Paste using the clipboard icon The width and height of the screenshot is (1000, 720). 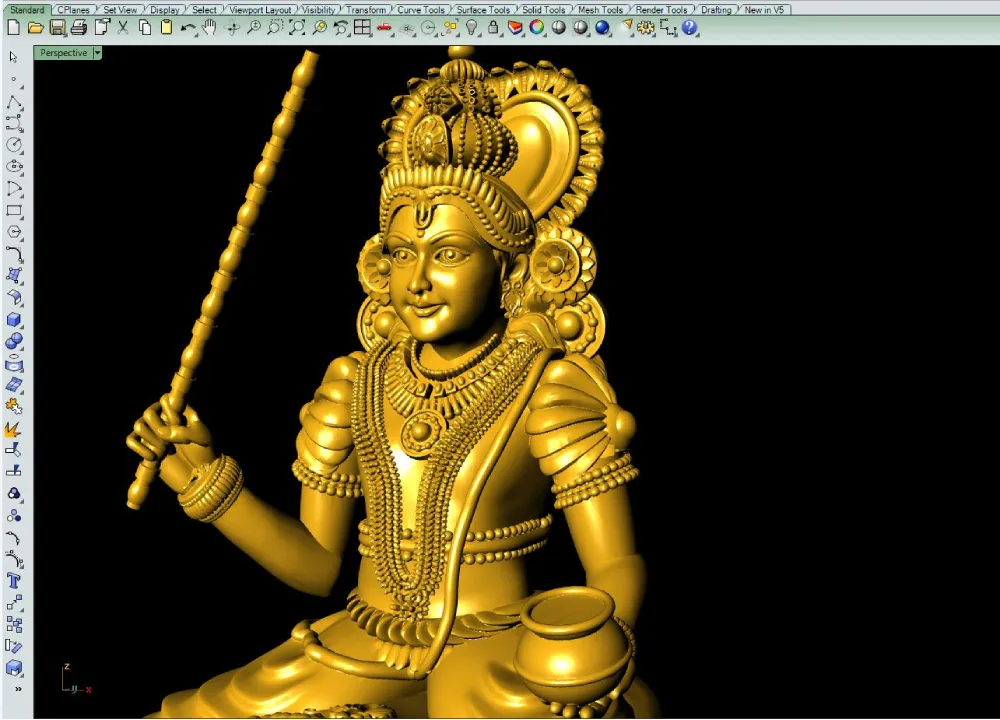pos(166,27)
